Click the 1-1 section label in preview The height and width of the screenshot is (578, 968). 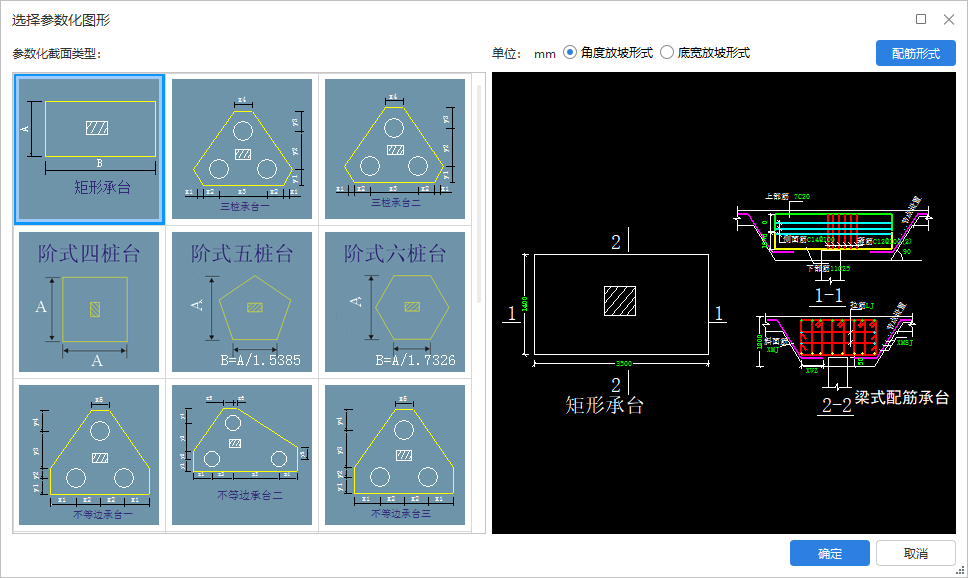(x=828, y=295)
